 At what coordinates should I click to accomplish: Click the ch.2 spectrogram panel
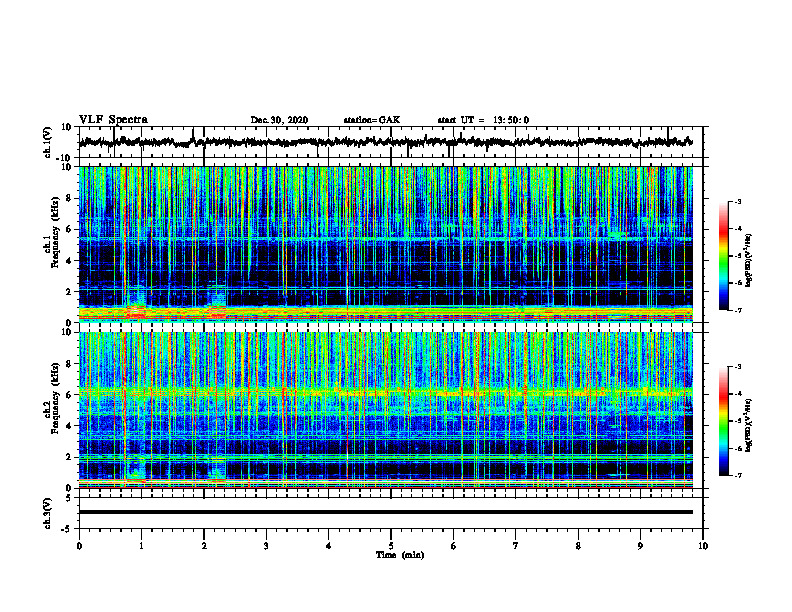click(x=385, y=410)
